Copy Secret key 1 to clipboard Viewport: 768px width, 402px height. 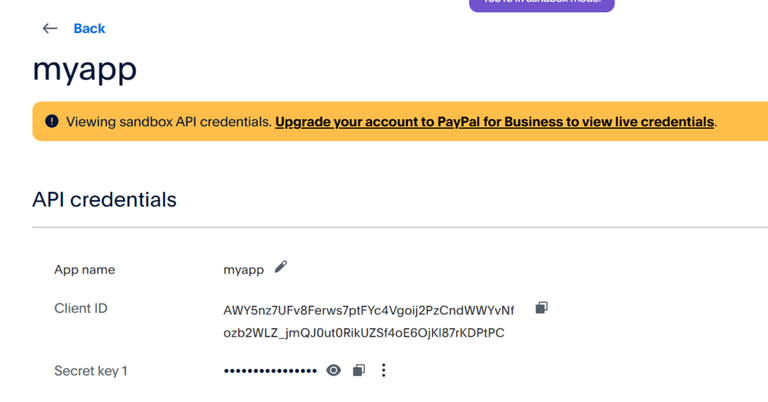[x=359, y=370]
